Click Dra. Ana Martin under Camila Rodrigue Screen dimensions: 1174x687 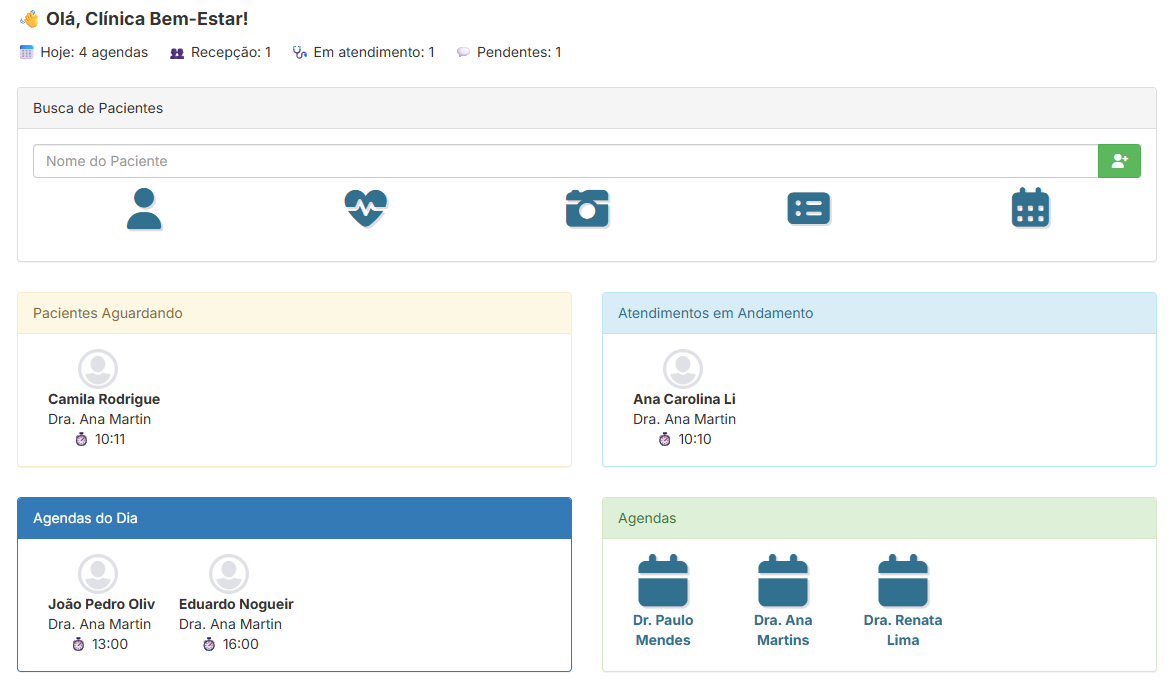tap(100, 419)
